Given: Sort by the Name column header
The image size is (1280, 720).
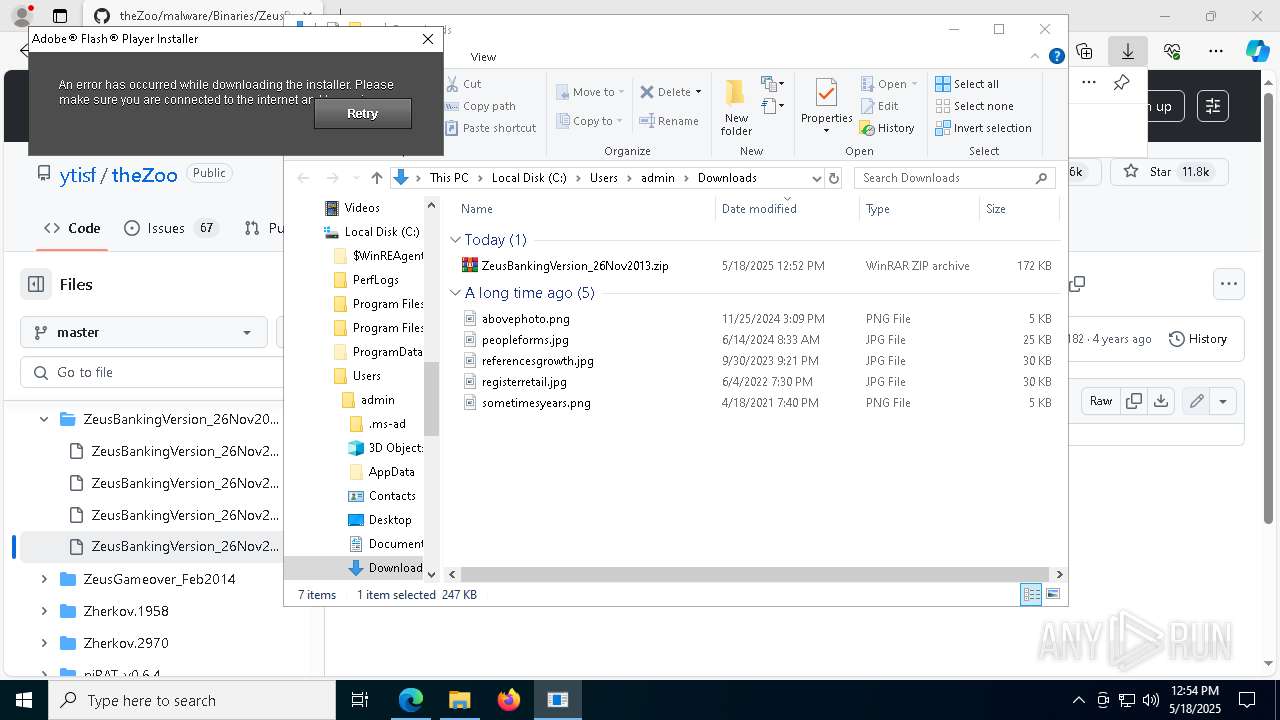Looking at the screenshot, I should coord(585,209).
